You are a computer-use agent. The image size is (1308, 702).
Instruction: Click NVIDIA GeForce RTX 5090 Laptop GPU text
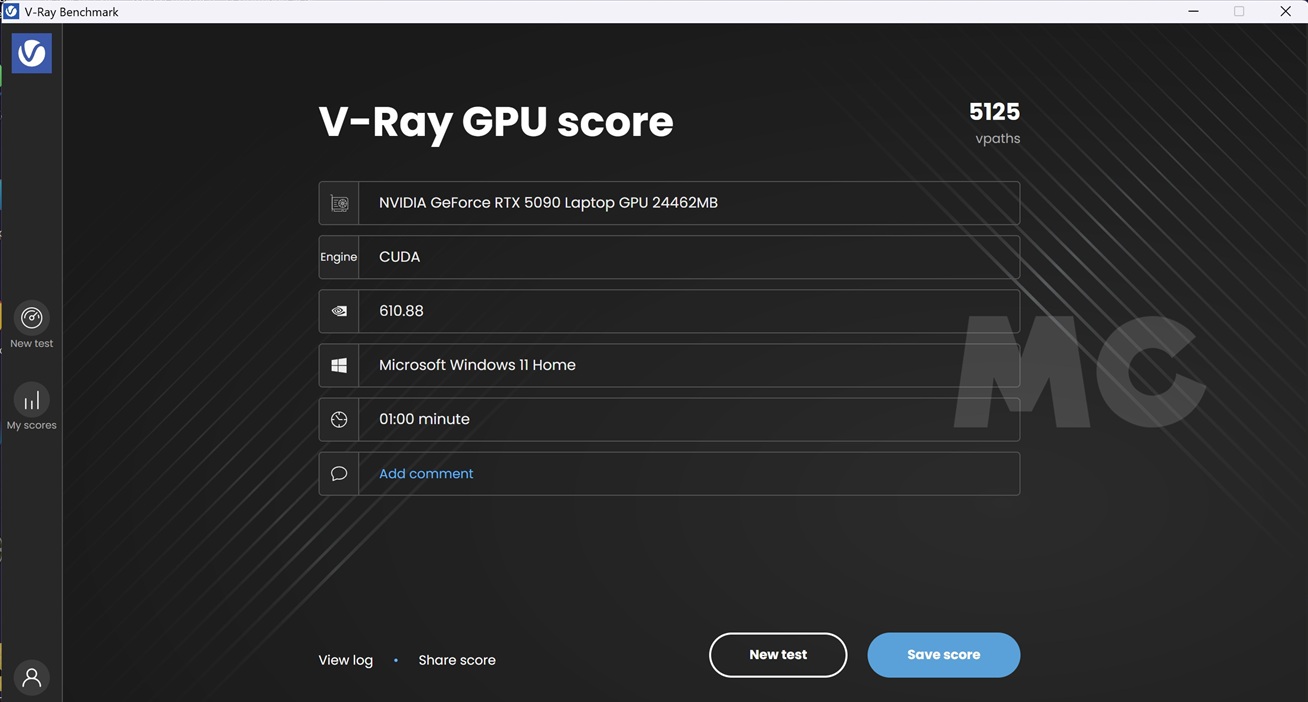click(x=548, y=203)
